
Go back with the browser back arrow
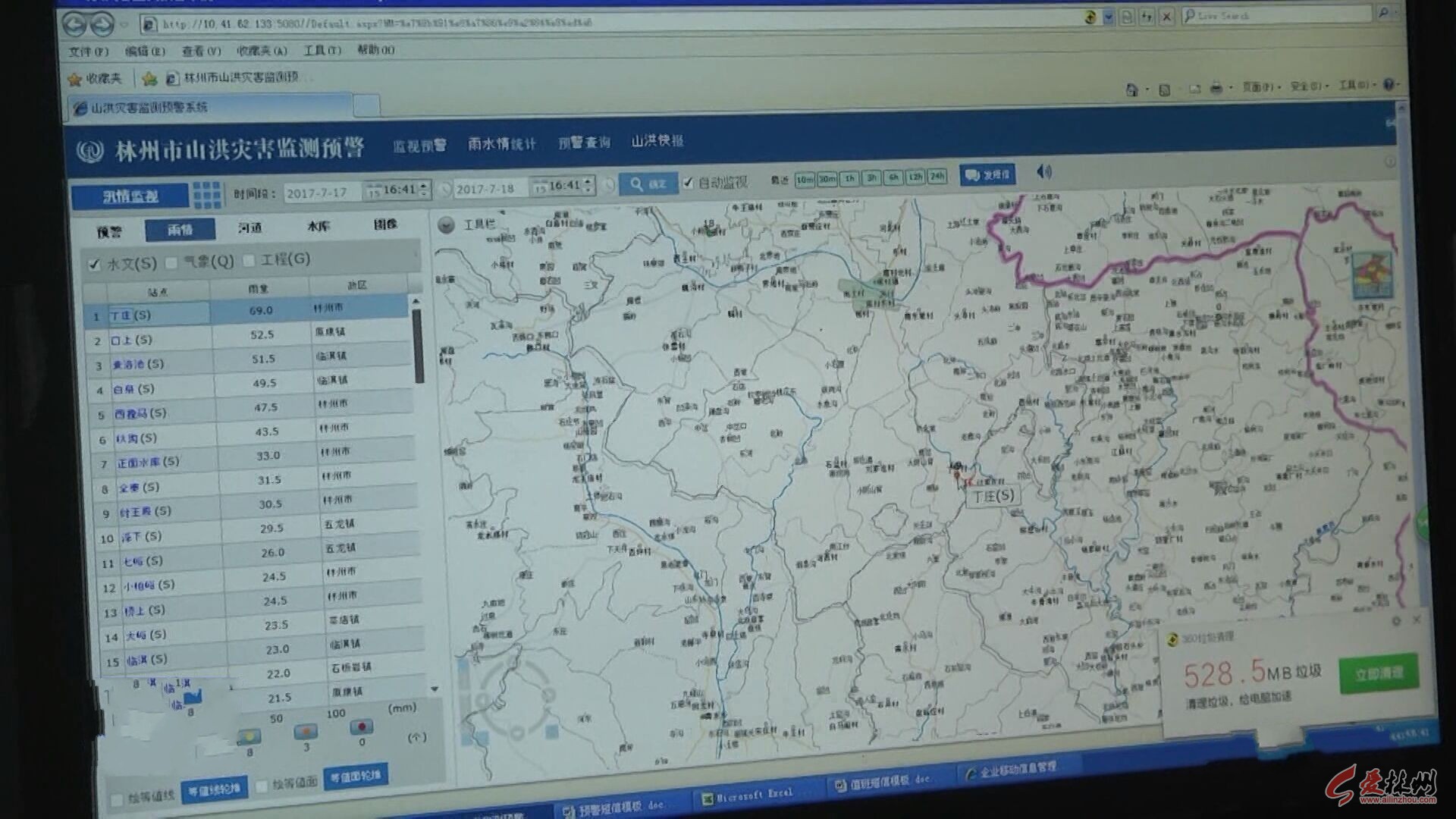pyautogui.click(x=75, y=24)
